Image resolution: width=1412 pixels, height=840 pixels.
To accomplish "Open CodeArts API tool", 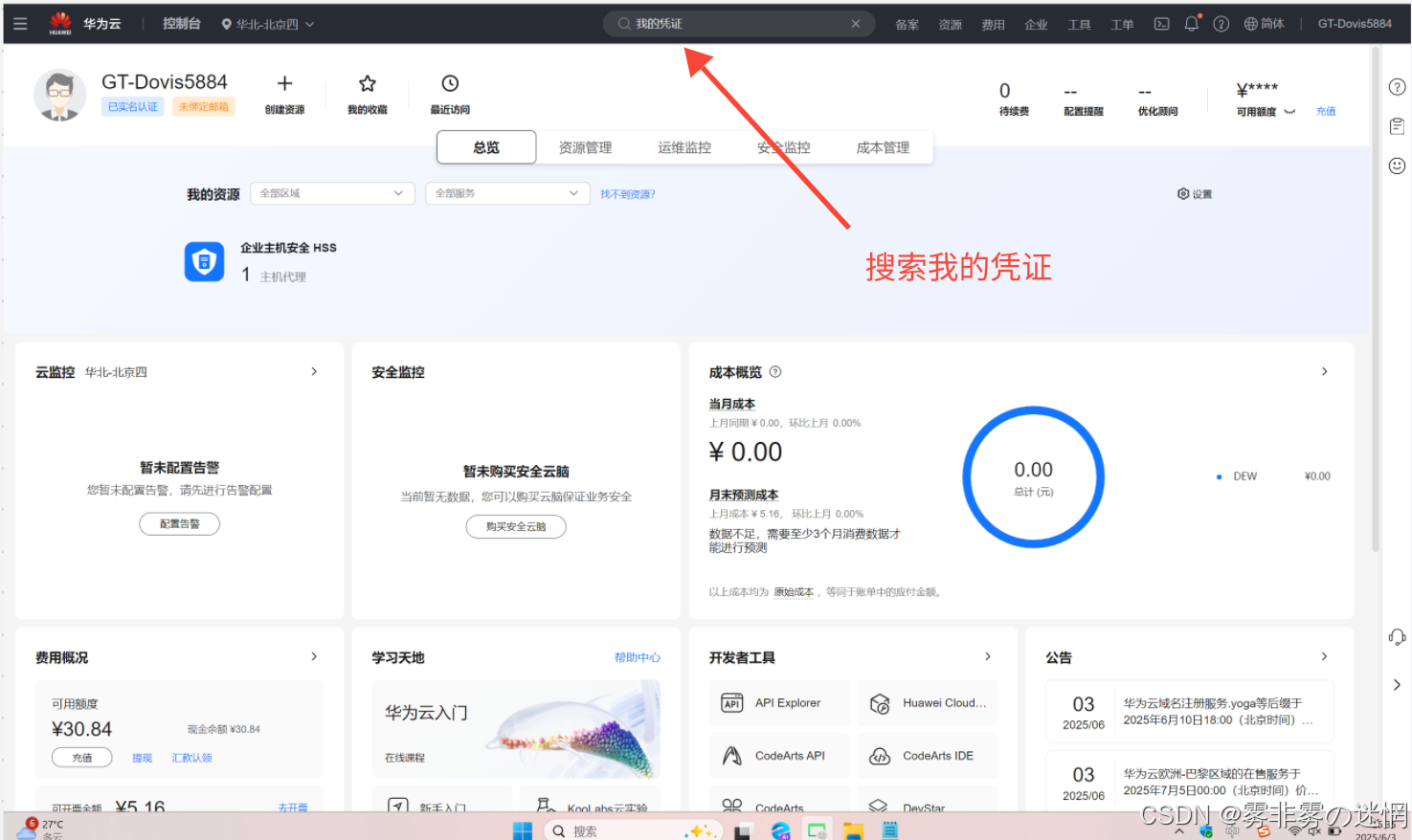I will click(x=779, y=756).
